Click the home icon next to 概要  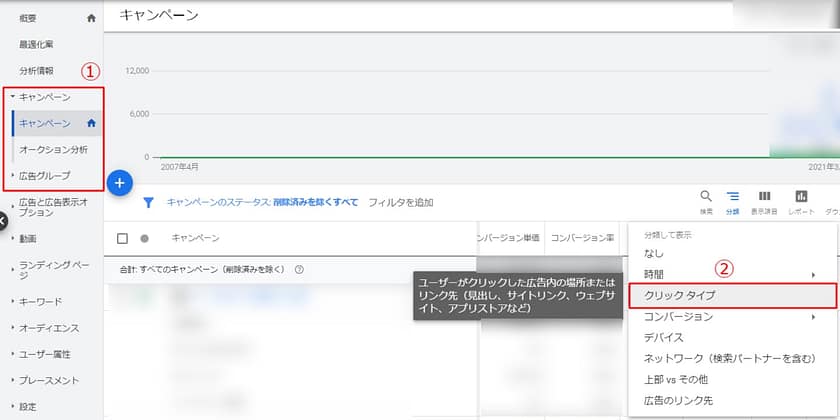pyautogui.click(x=92, y=18)
